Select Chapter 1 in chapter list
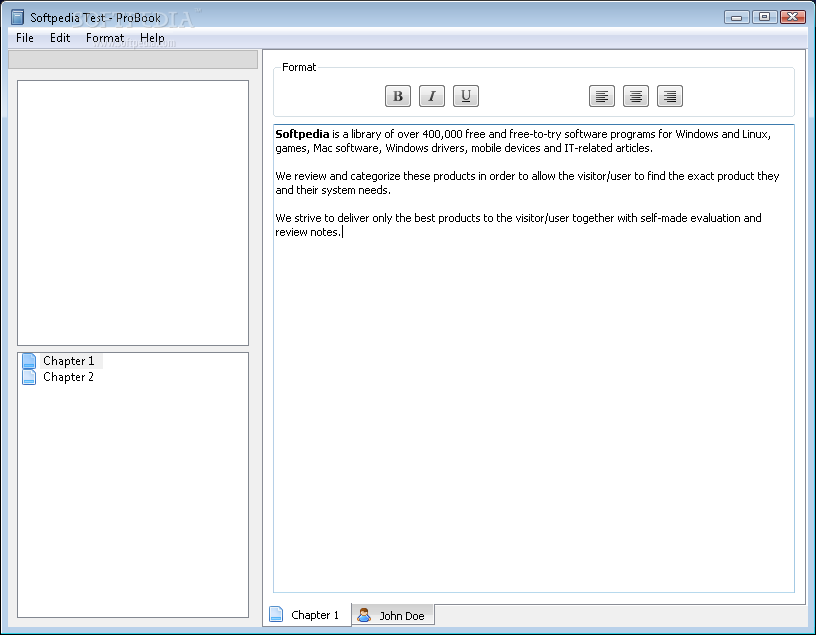Screen dimensions: 816x635 coord(69,361)
